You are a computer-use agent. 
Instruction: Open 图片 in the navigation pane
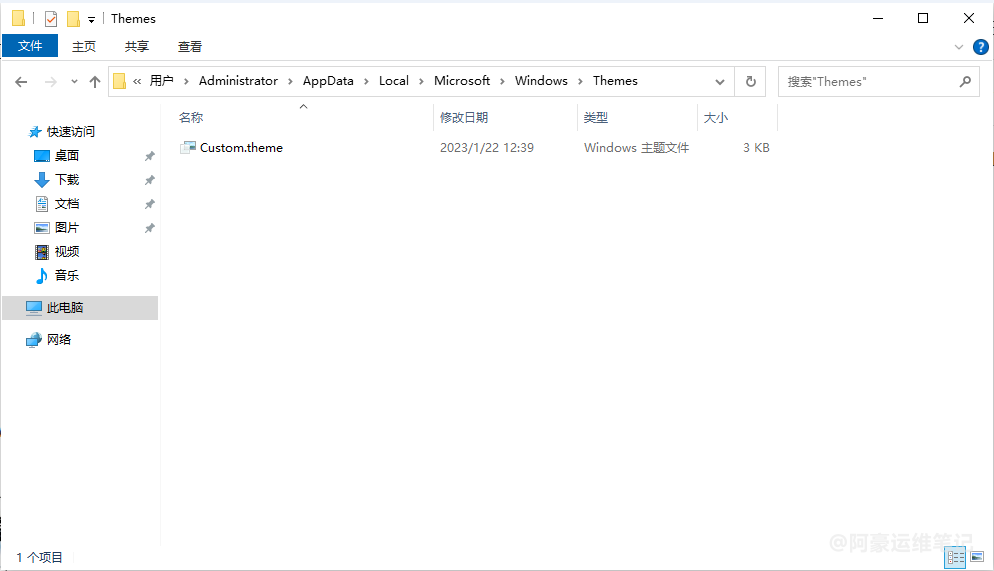[67, 228]
